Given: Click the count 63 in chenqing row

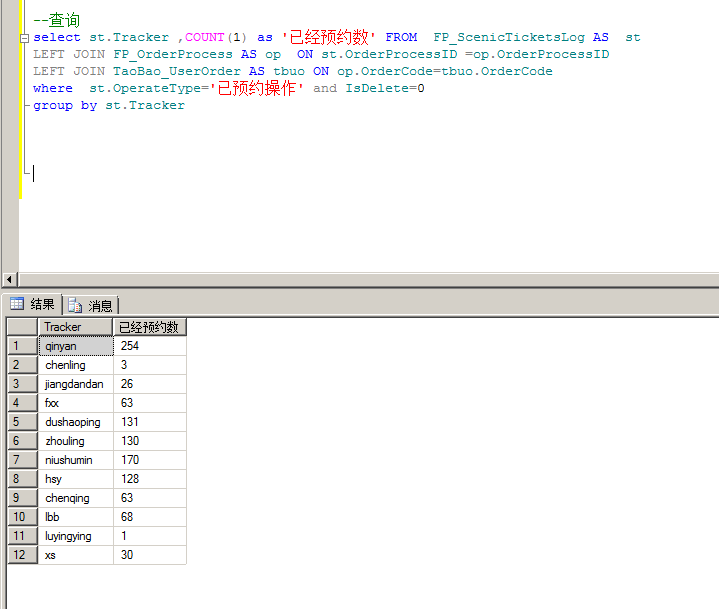Looking at the screenshot, I should pos(150,498).
